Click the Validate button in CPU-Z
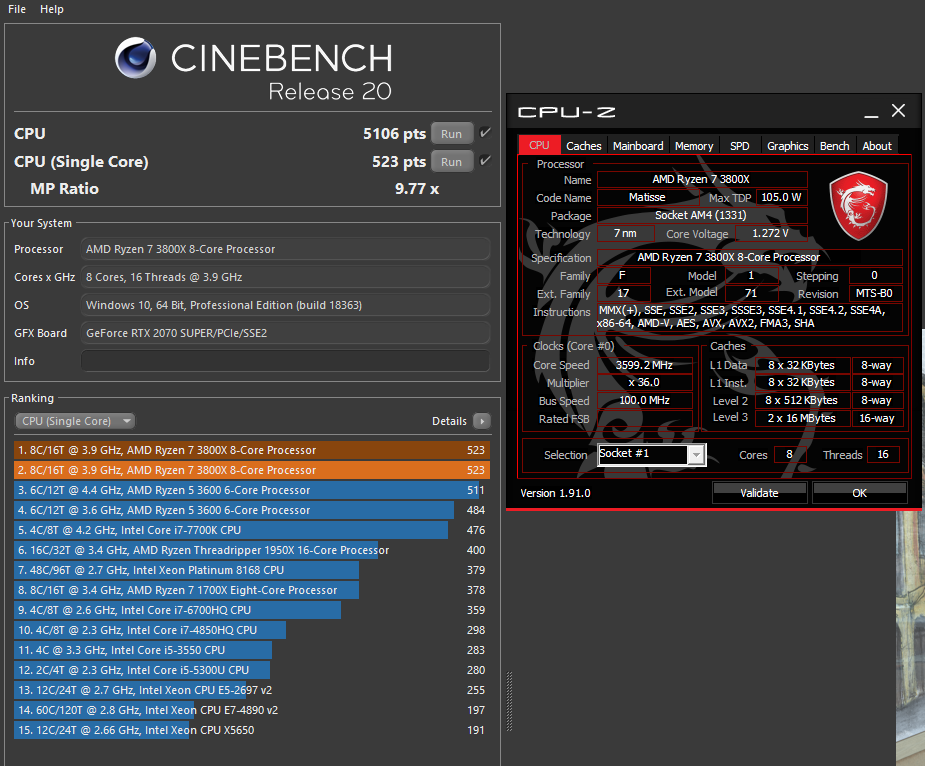 point(759,493)
